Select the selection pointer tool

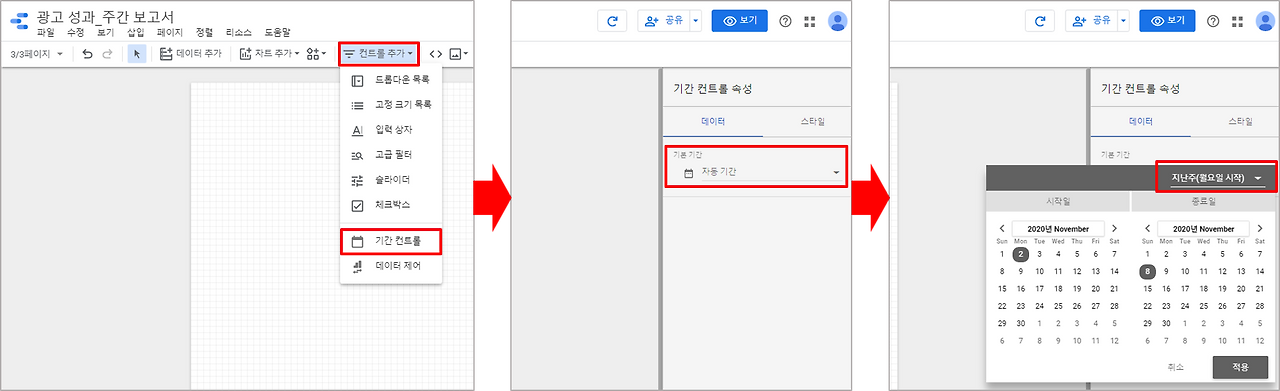[137, 54]
